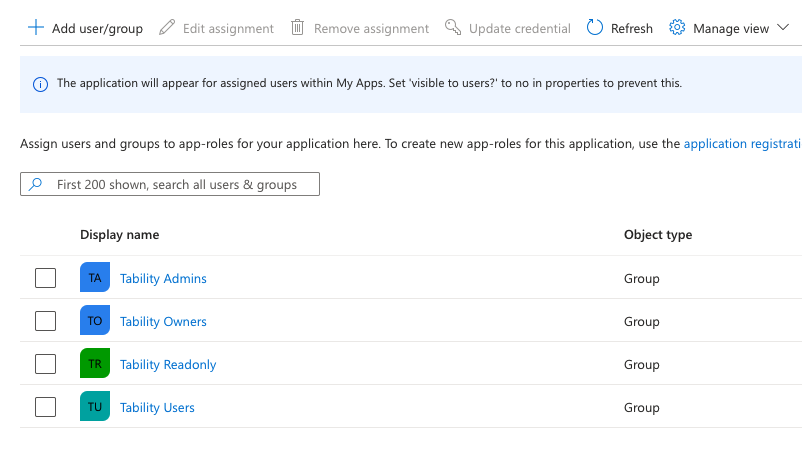Click the Manage view gear icon

point(677,28)
